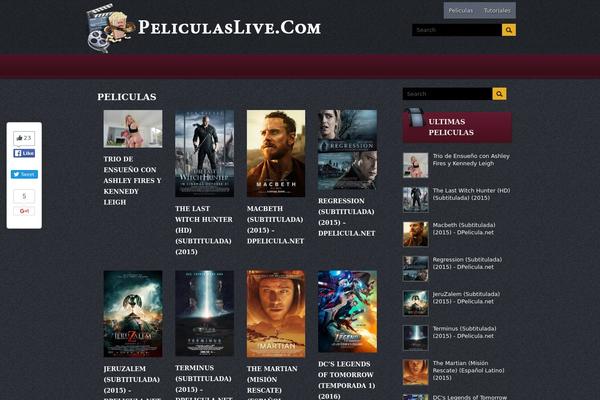The width and height of the screenshot is (600, 400).
Task: Click the Facebook Like button
Action: pyautogui.click(x=24, y=153)
